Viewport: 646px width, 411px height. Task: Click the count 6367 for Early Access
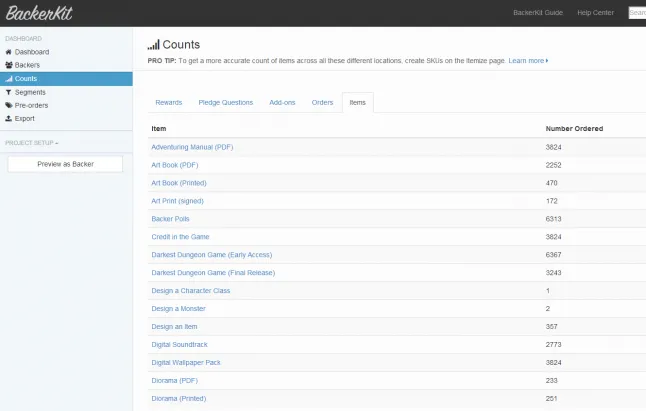[553, 255]
